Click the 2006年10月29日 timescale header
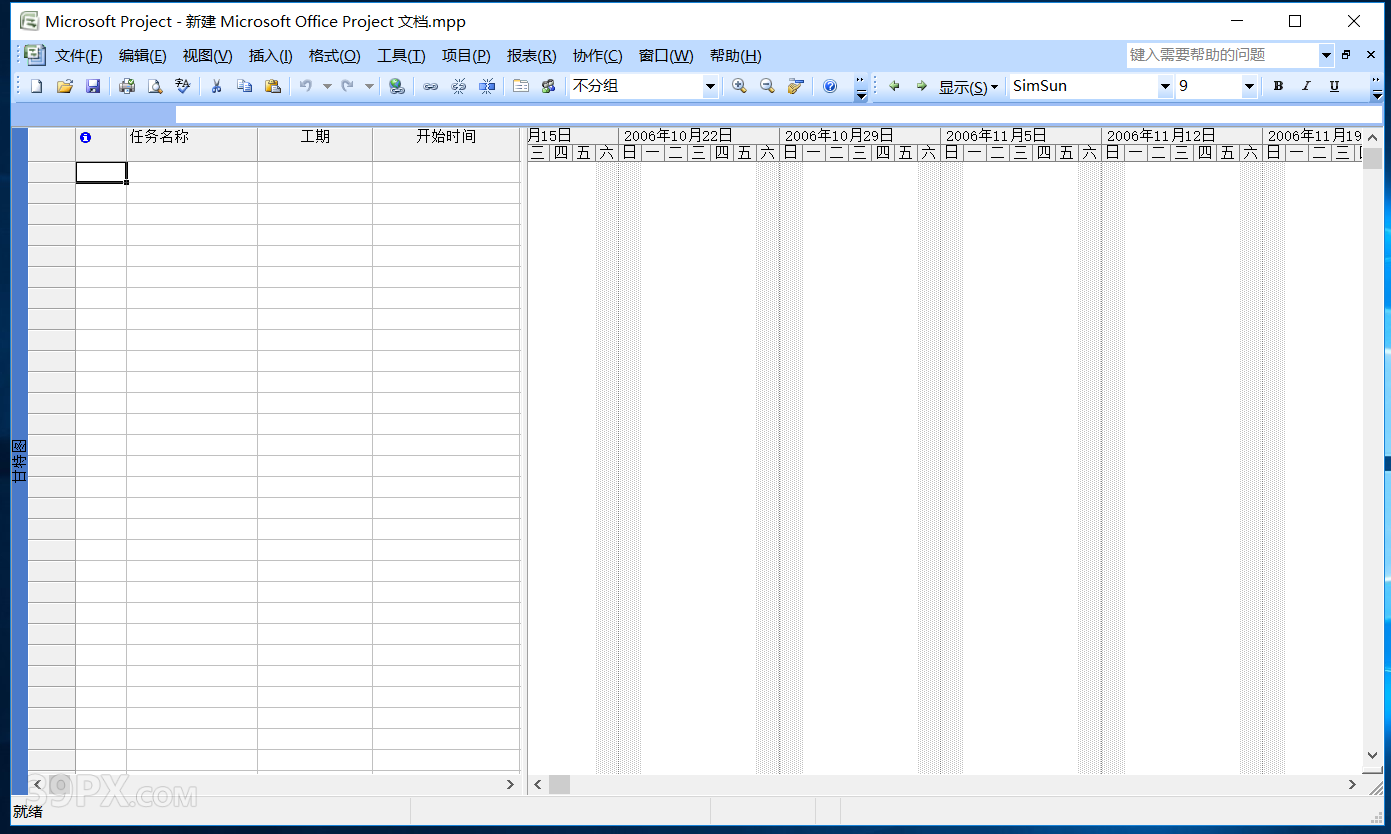This screenshot has height=834, width=1391. point(860,135)
